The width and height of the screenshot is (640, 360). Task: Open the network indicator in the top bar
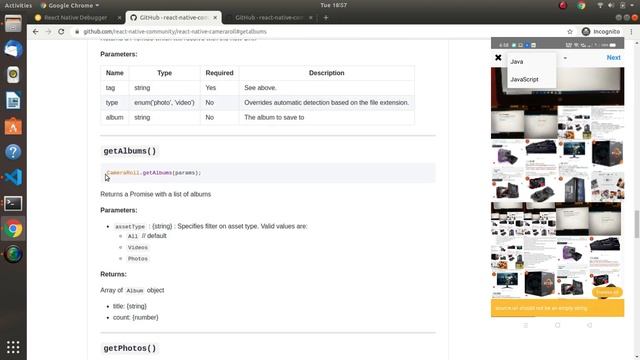click(x=600, y=5)
